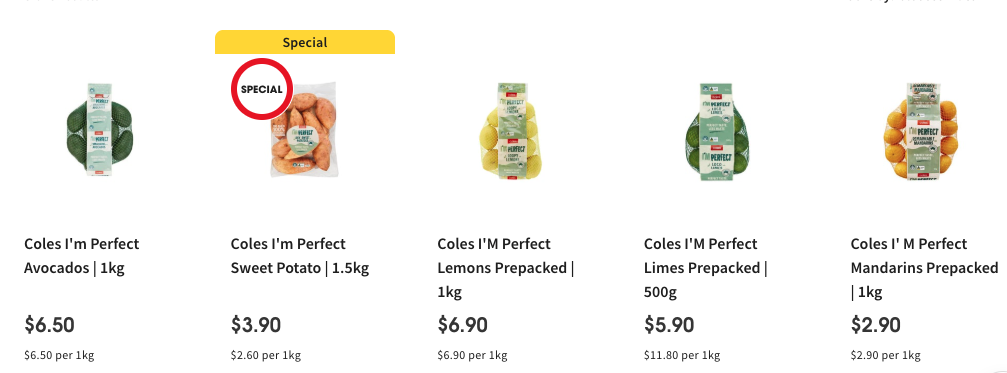Open the mandarins product image

click(x=922, y=130)
